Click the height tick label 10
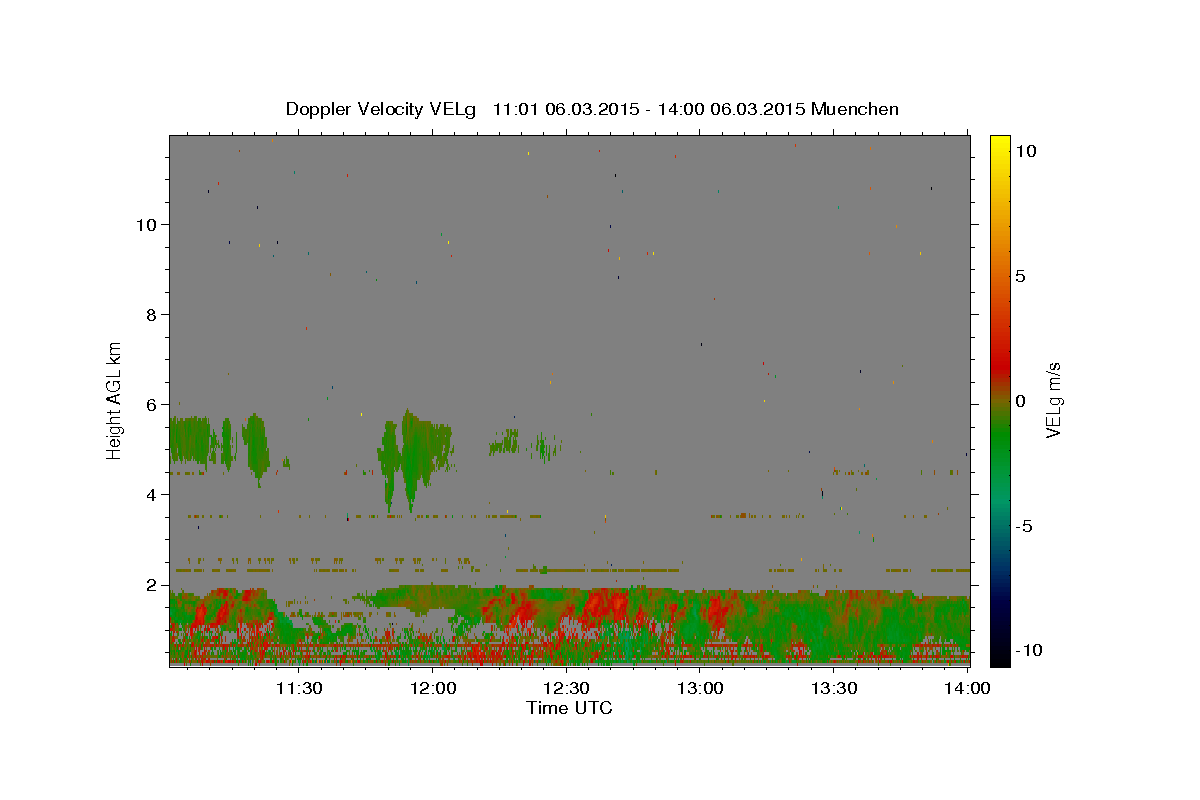The height and width of the screenshot is (800, 1200). tap(146, 224)
